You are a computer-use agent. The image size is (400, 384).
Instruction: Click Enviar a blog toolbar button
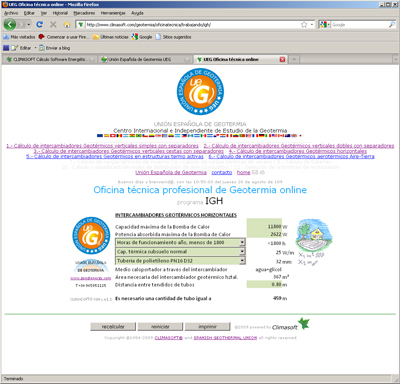(x=54, y=48)
